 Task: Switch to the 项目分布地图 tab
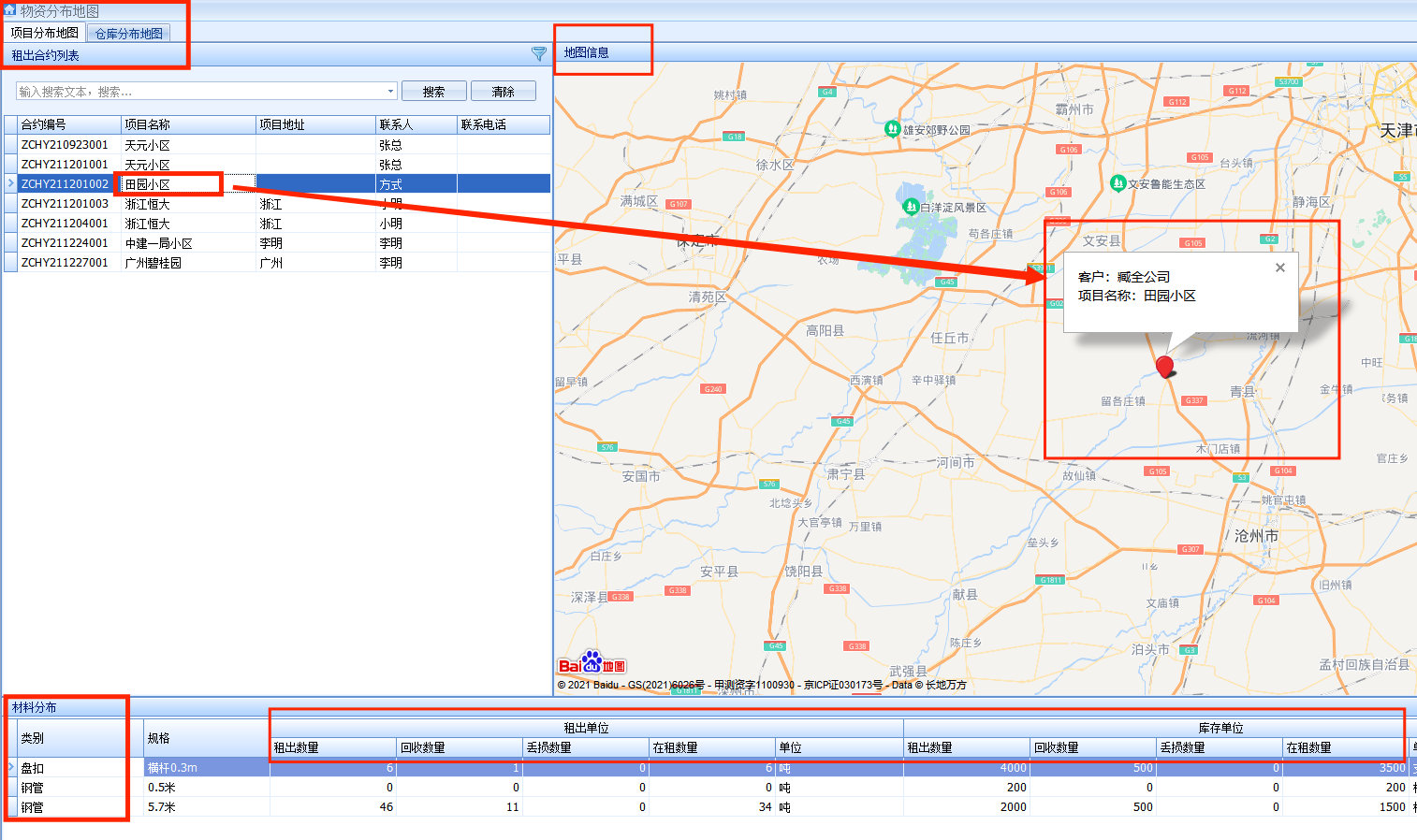pyautogui.click(x=45, y=33)
